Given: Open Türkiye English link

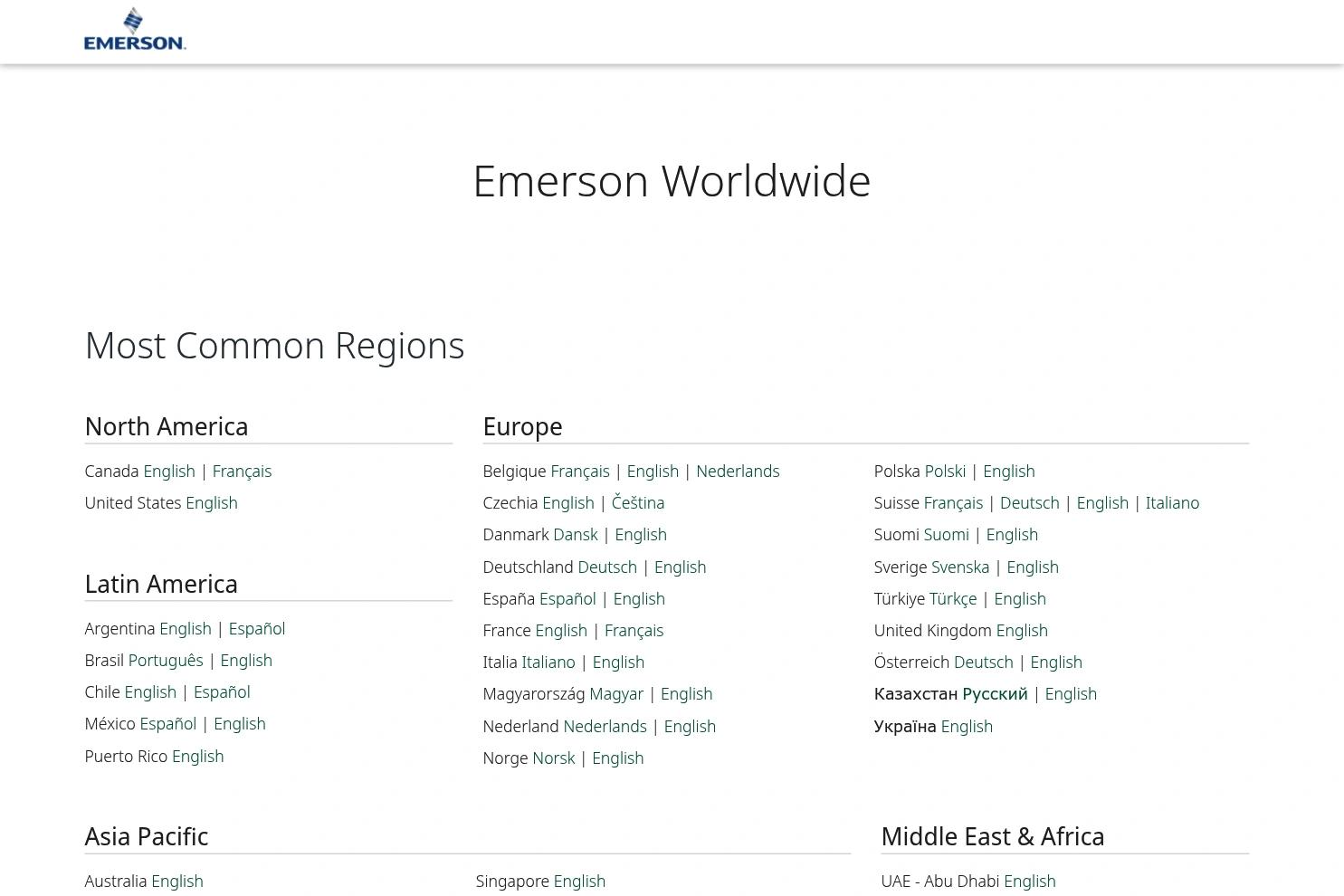Looking at the screenshot, I should (x=1020, y=598).
